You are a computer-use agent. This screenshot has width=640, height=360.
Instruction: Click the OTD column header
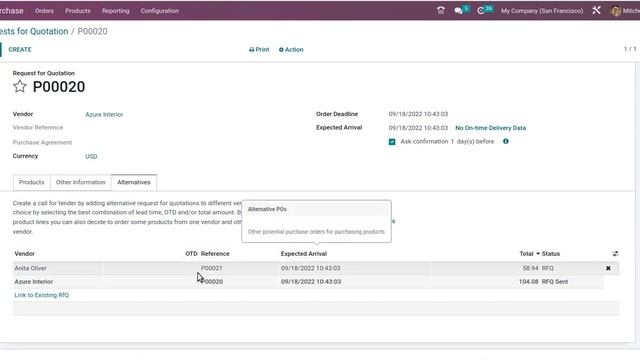[191, 253]
